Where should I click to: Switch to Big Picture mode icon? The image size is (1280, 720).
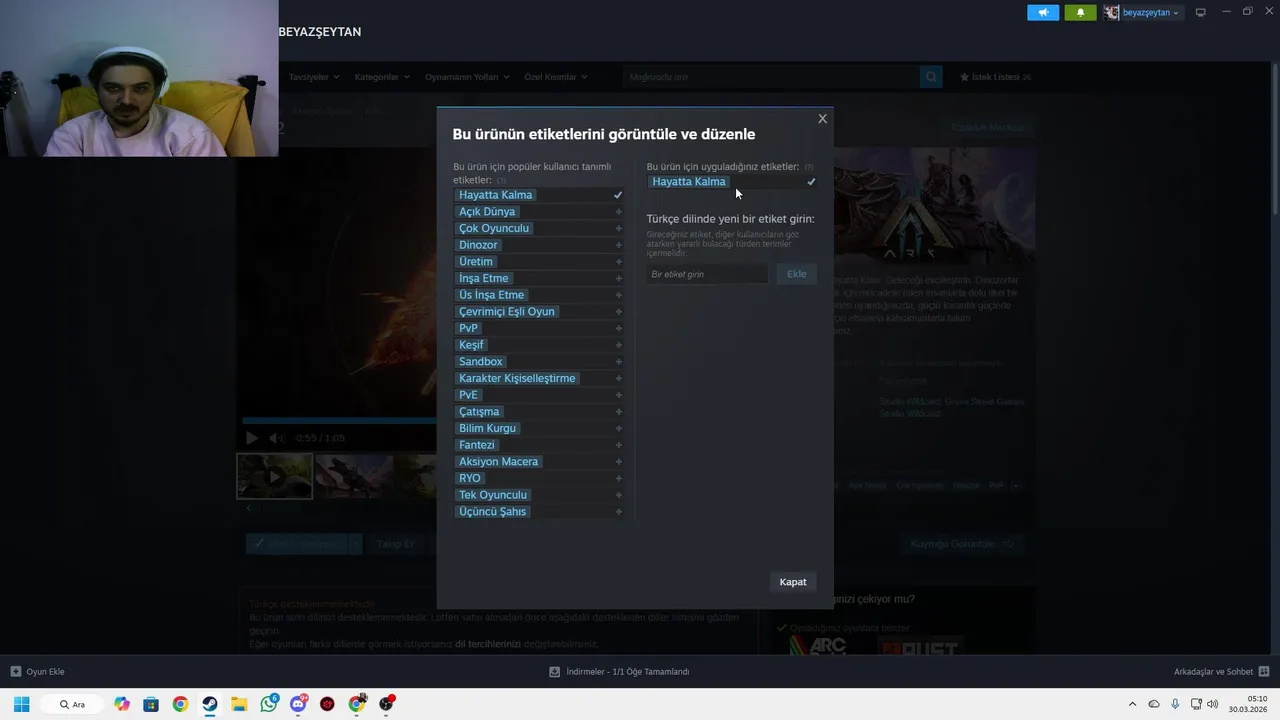[1200, 13]
